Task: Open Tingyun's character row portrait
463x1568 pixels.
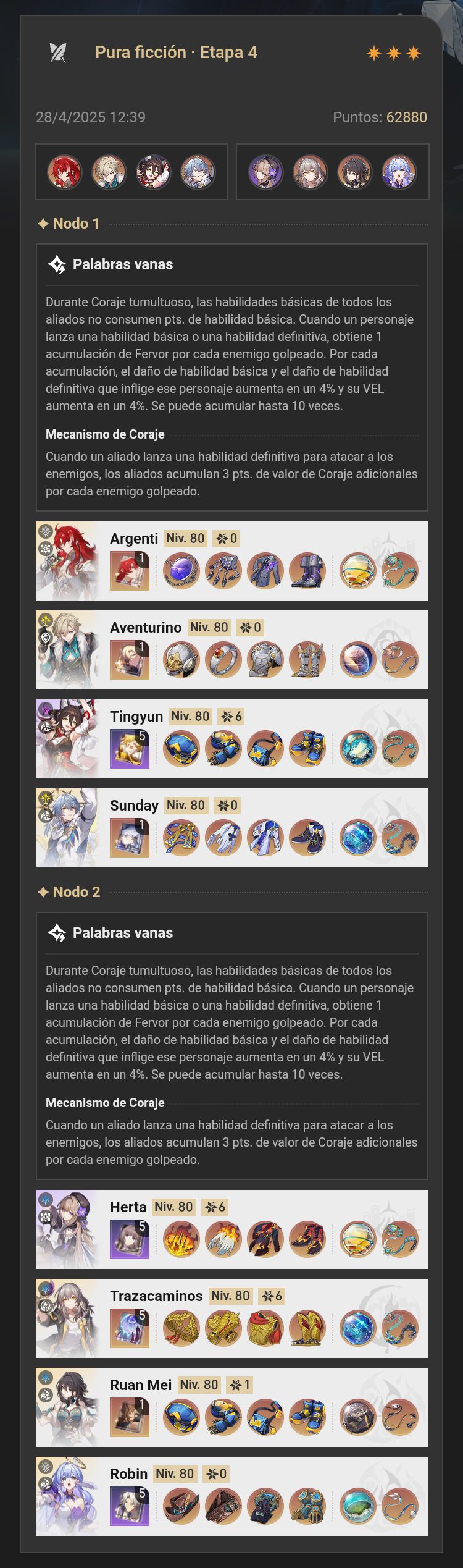Action: click(x=67, y=739)
